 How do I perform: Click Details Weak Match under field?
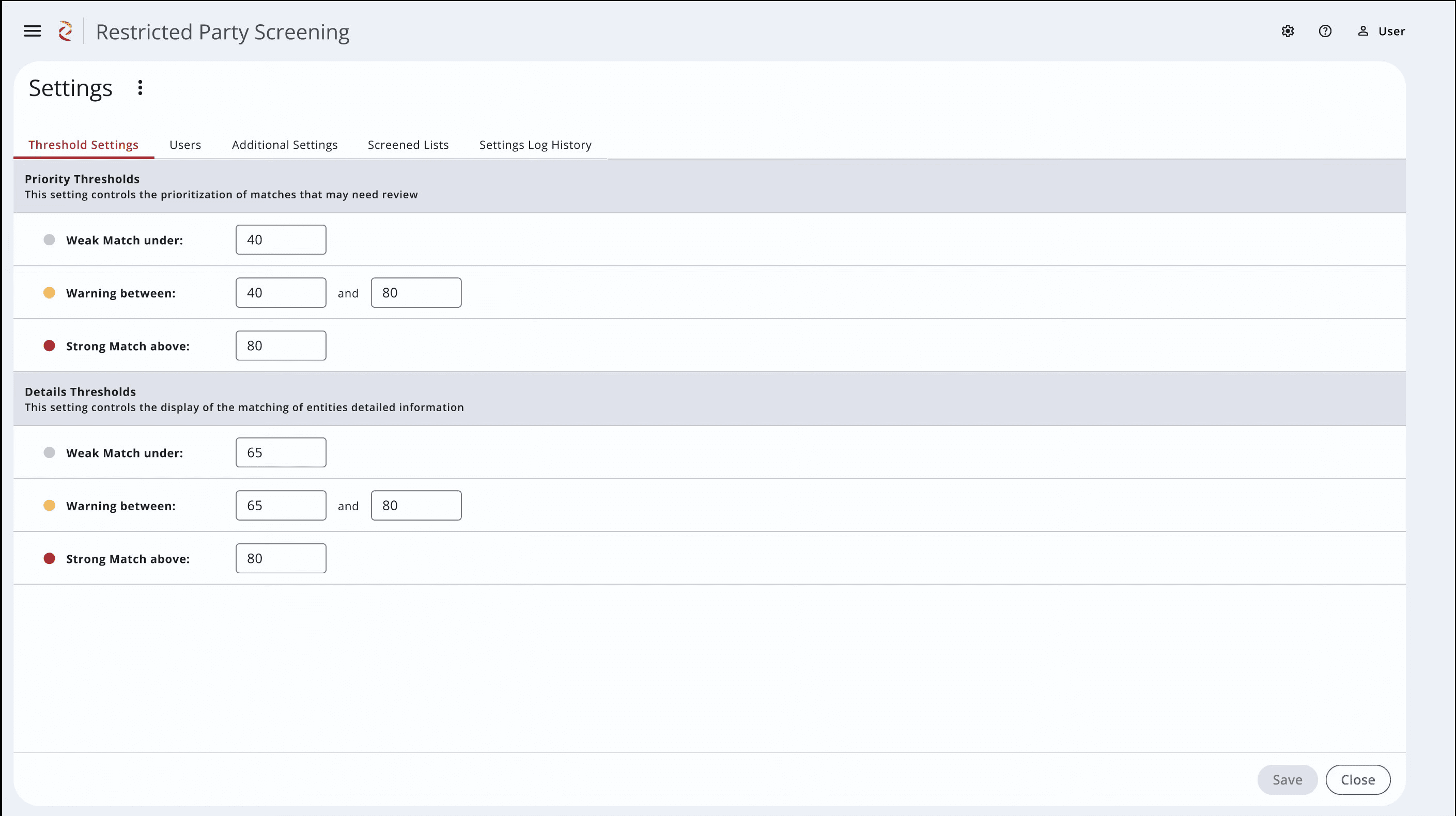point(281,452)
